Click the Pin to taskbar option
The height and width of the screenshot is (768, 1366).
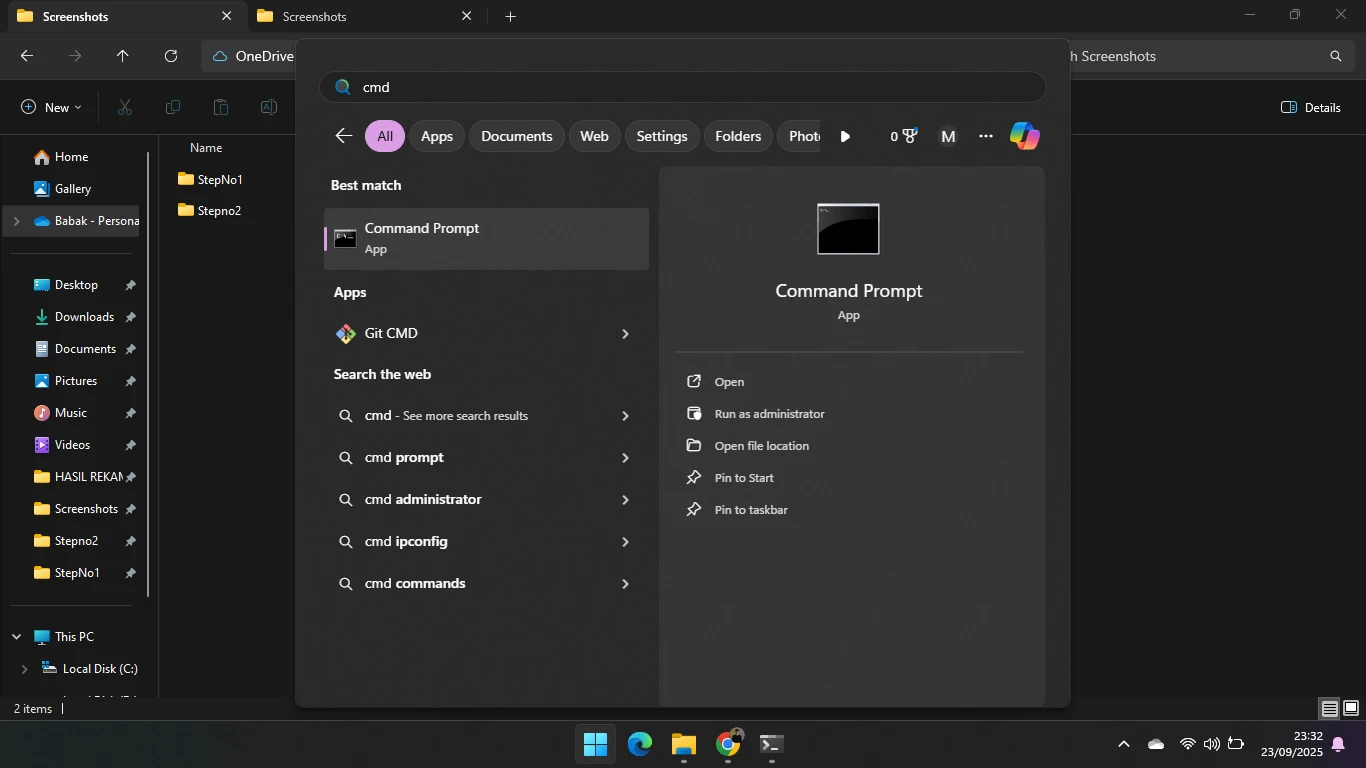coord(750,510)
